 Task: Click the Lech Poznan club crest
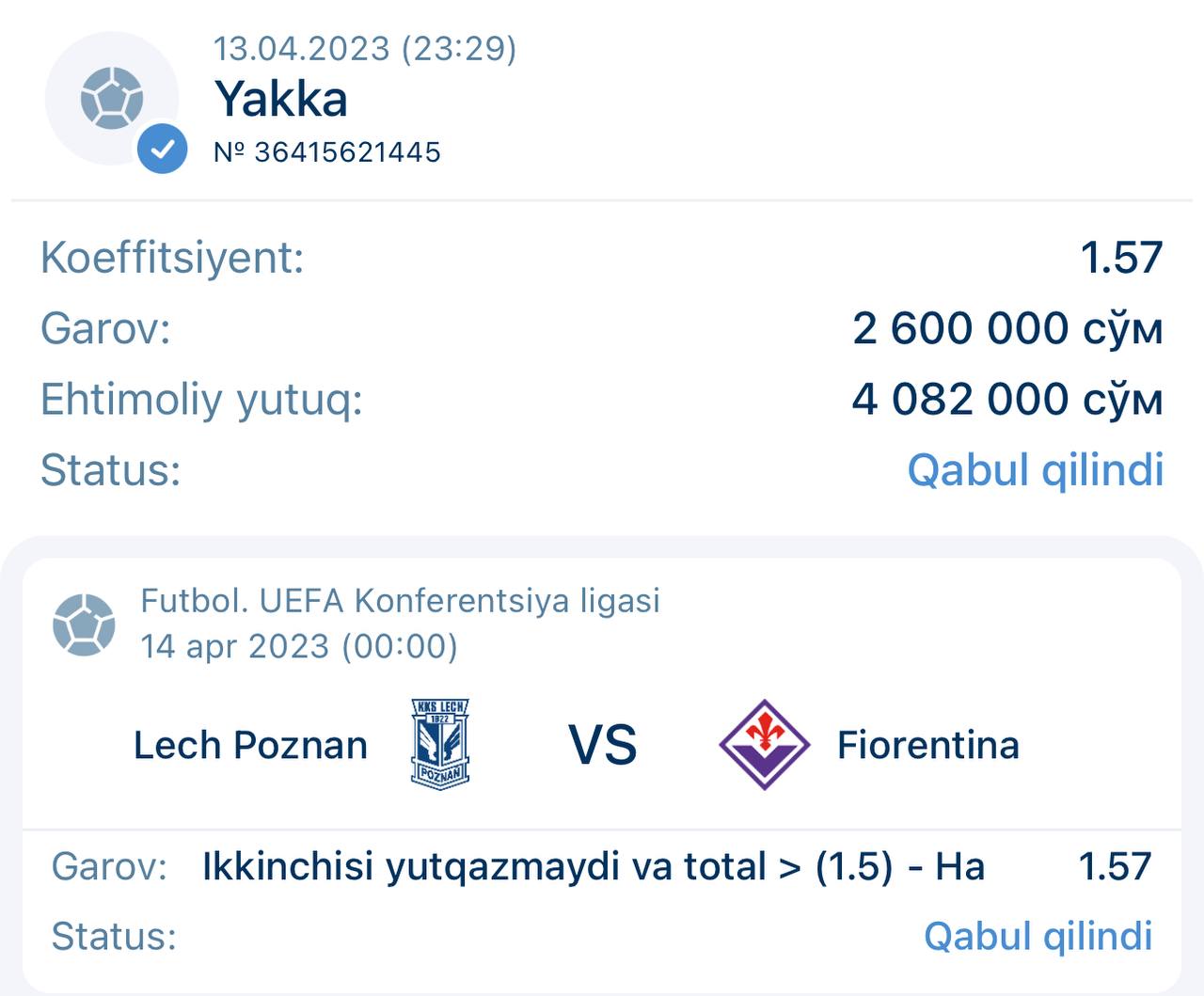[x=440, y=744]
